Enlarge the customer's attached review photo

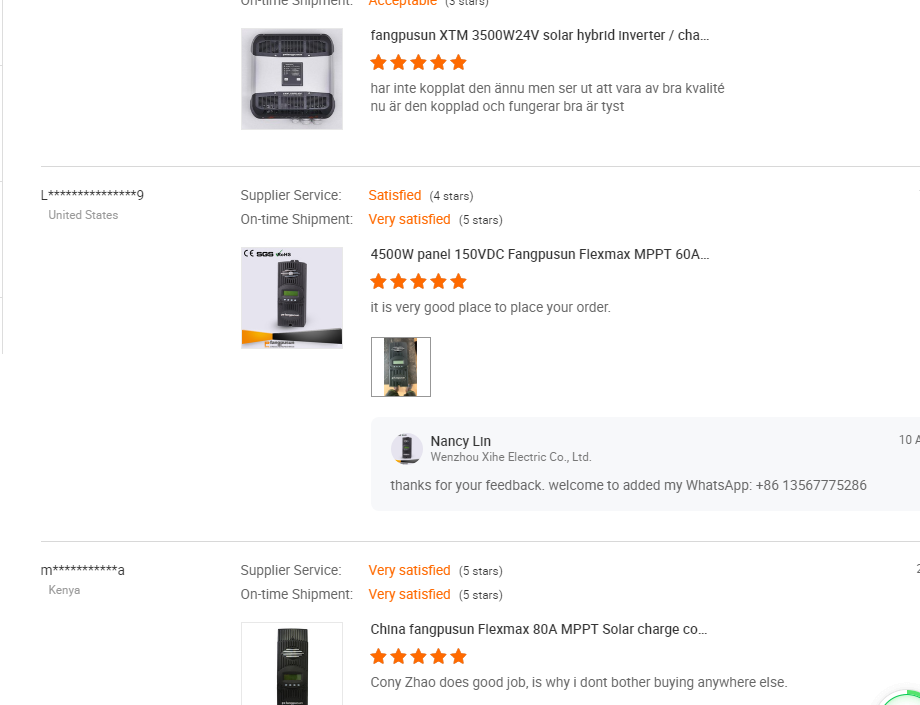401,367
